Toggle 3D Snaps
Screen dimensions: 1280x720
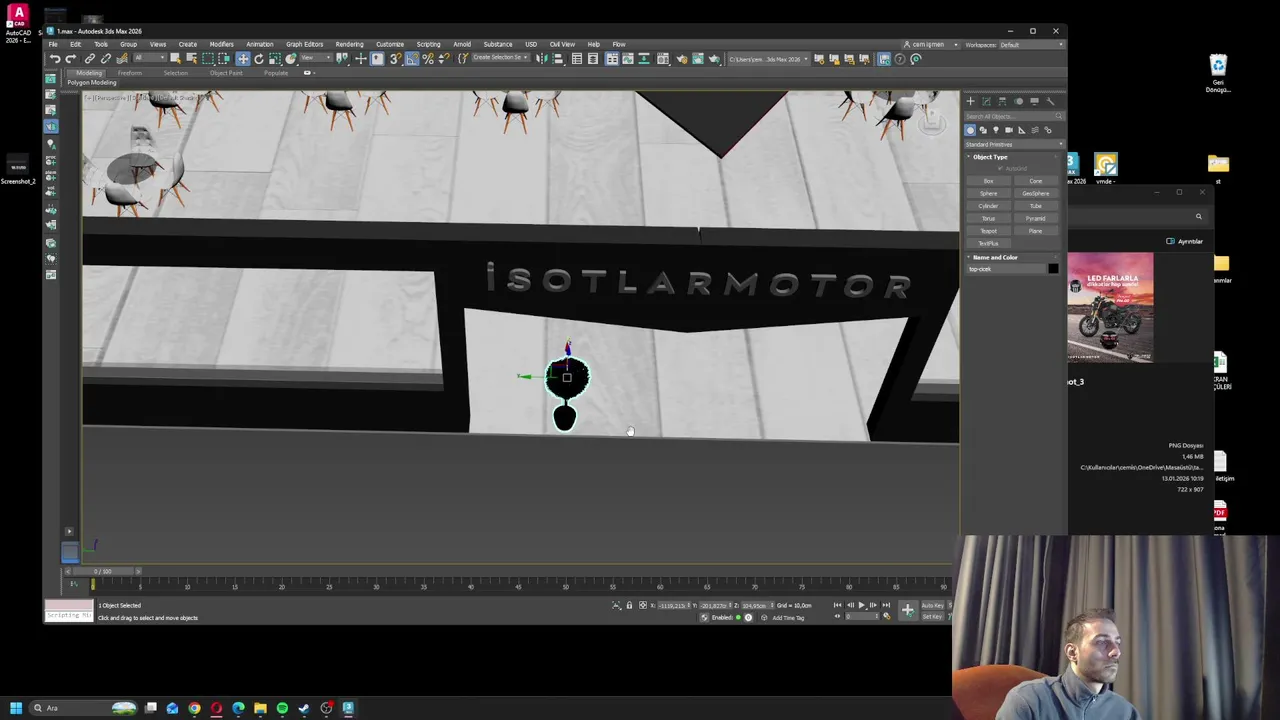pos(396,58)
